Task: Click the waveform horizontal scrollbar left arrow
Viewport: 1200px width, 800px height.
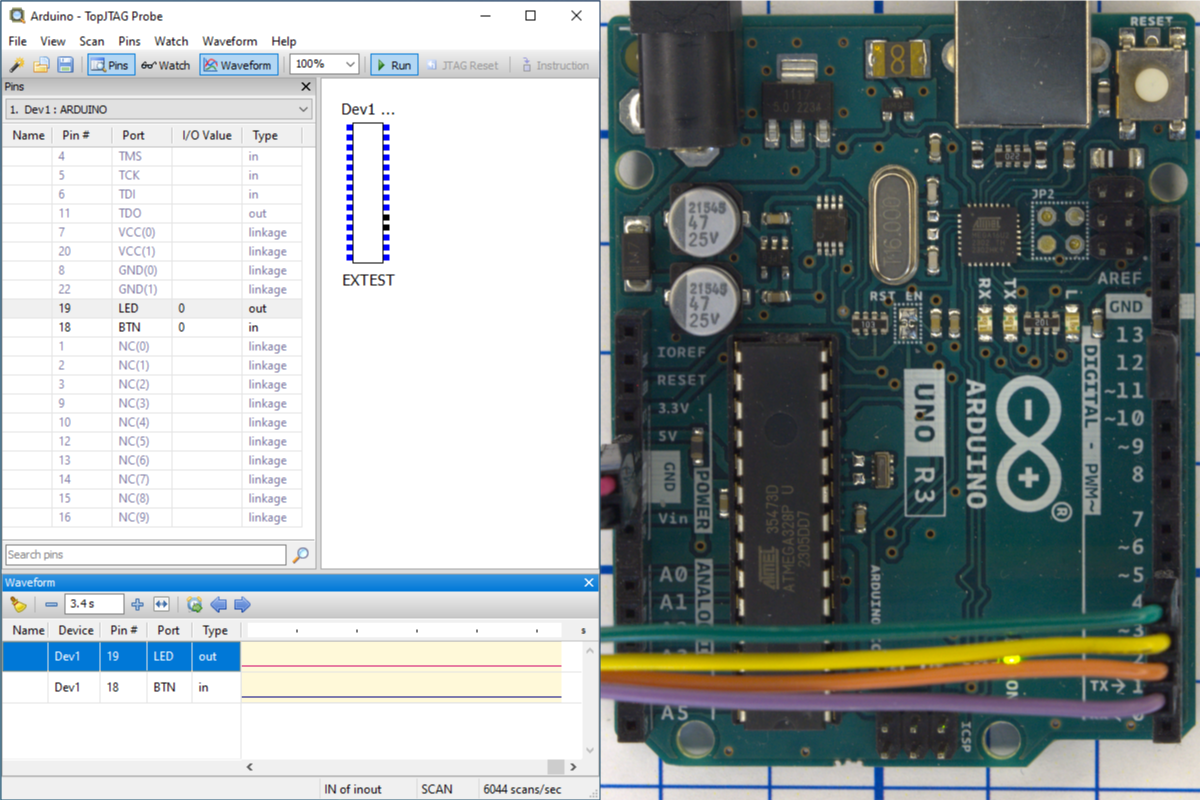Action: coord(250,767)
